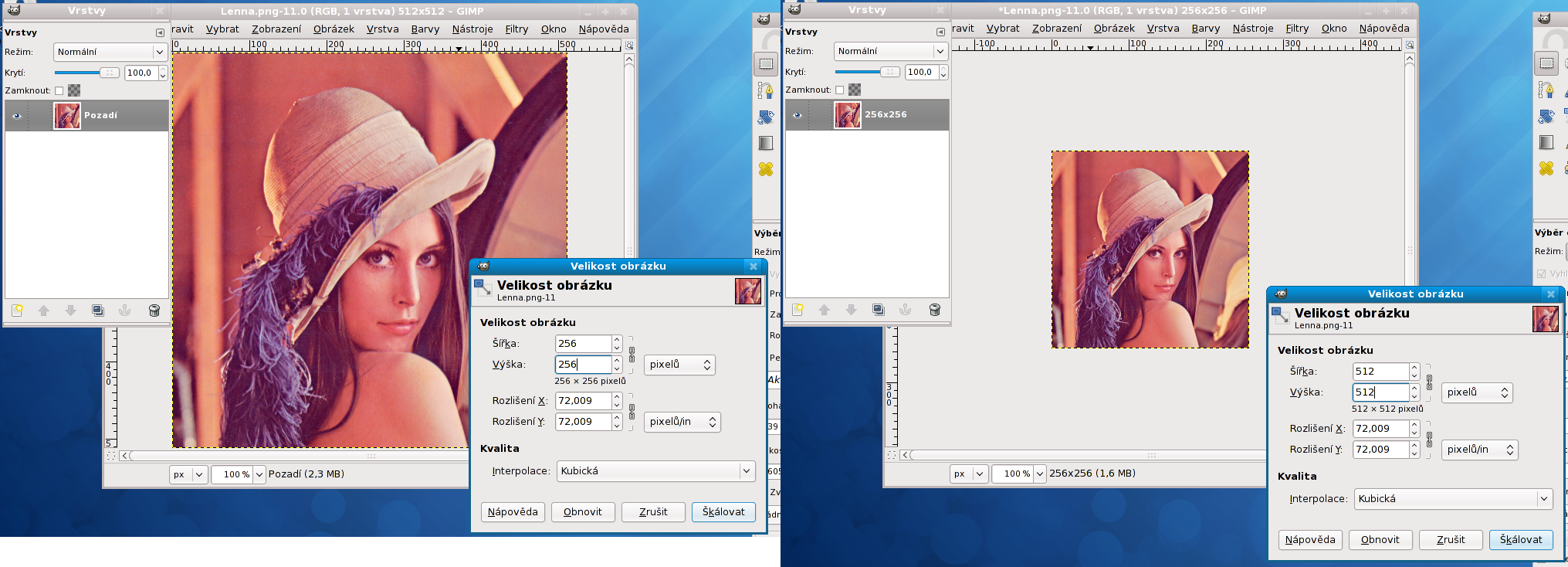Open Filtry menu in the 512x512 window

[x=516, y=29]
